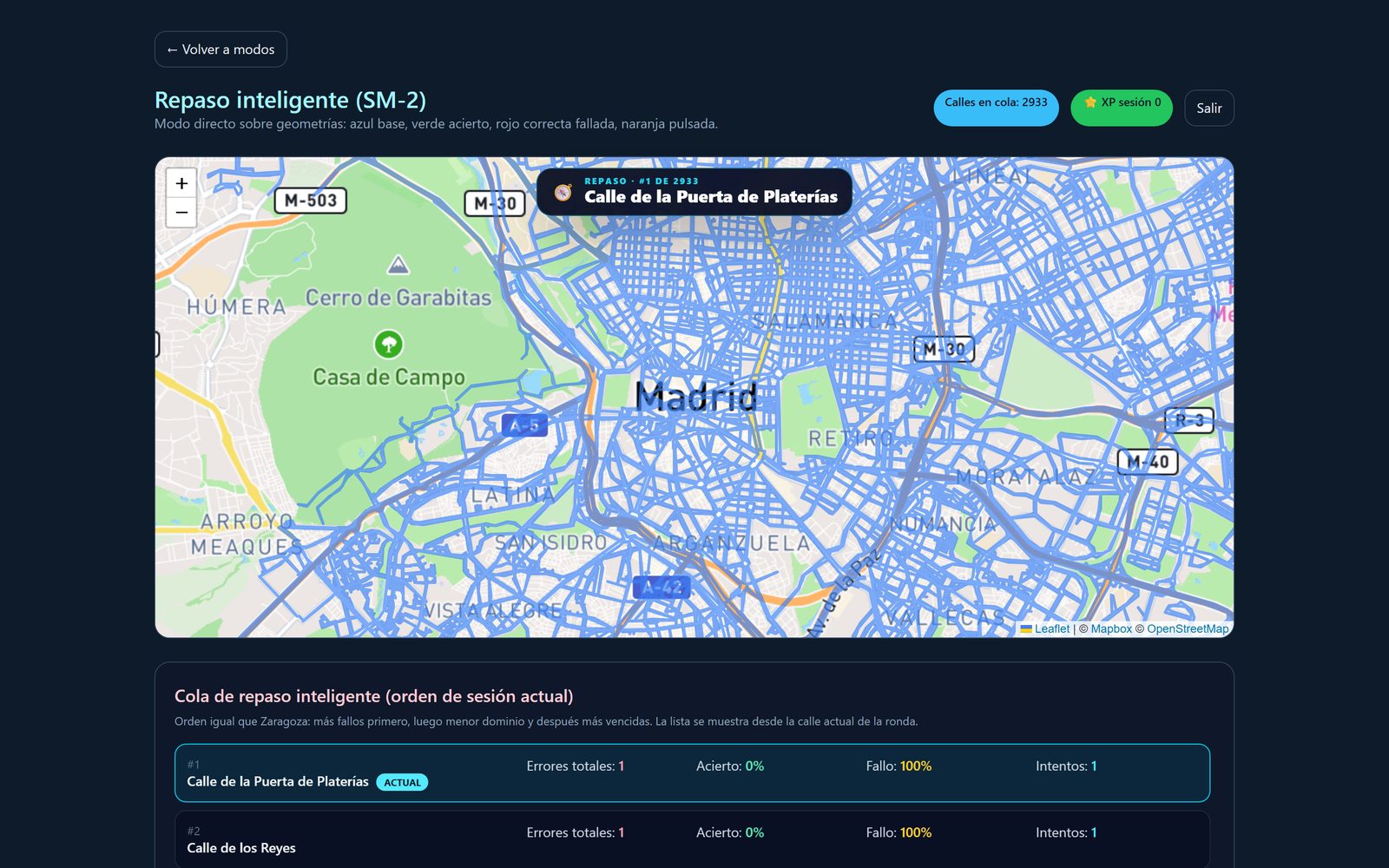Zoom in on the map
This screenshot has width=1389, height=868.
pos(181,183)
